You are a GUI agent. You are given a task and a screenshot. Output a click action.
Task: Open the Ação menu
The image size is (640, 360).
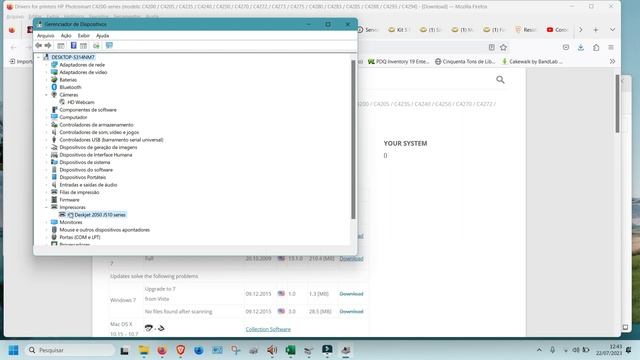click(x=66, y=36)
